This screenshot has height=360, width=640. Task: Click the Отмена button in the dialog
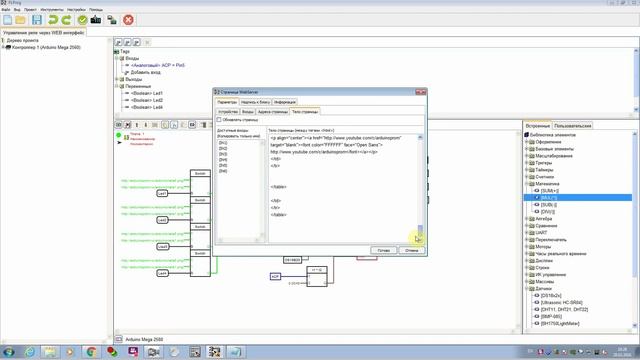tap(411, 250)
